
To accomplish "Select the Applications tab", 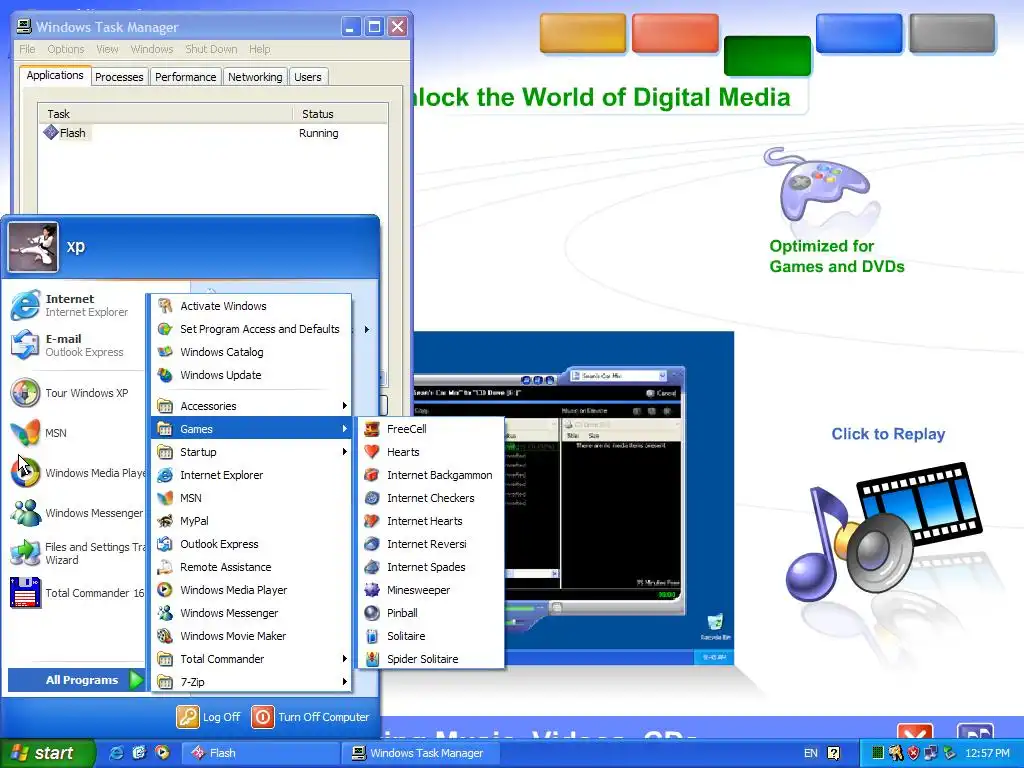I will (x=55, y=75).
